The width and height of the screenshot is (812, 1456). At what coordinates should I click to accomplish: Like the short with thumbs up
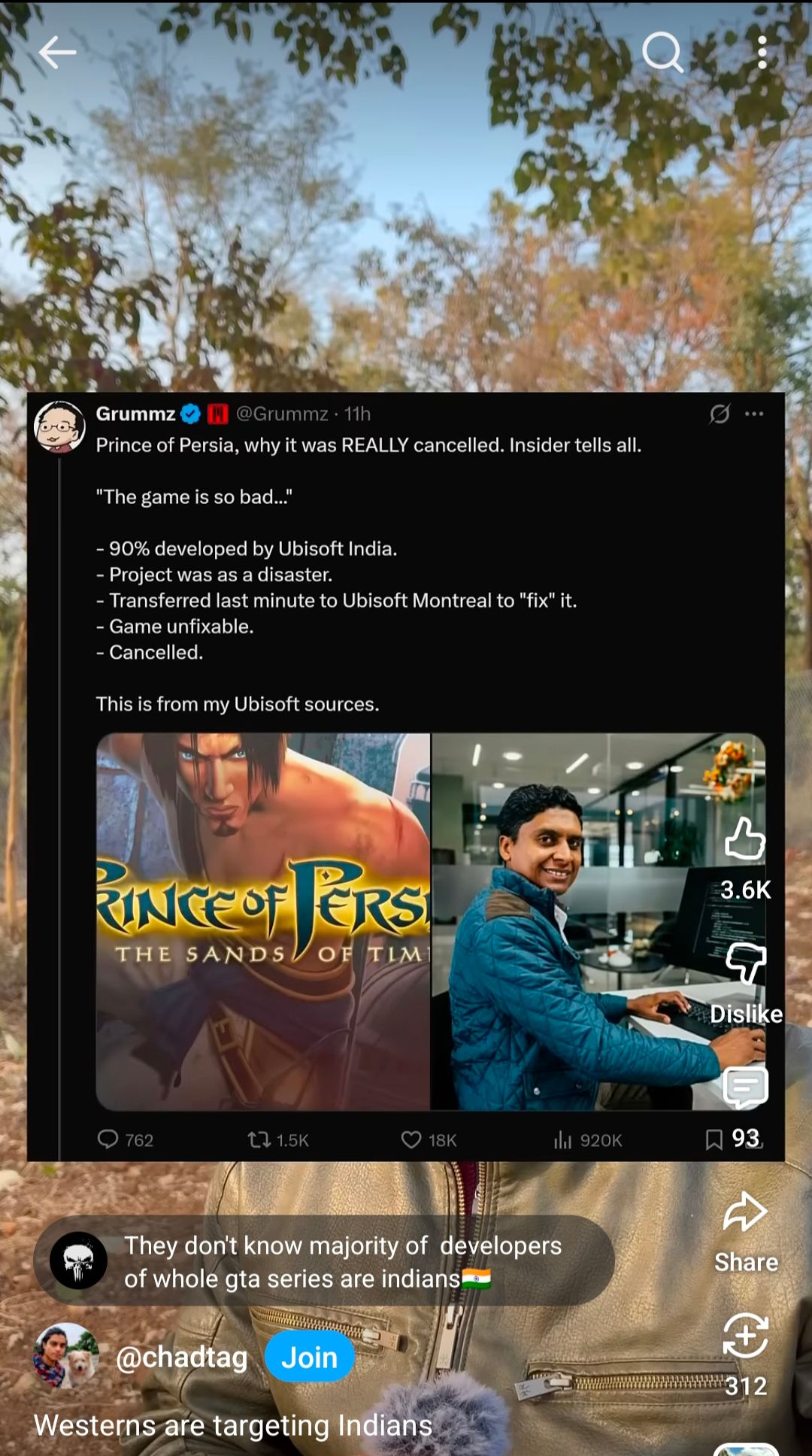click(x=745, y=839)
